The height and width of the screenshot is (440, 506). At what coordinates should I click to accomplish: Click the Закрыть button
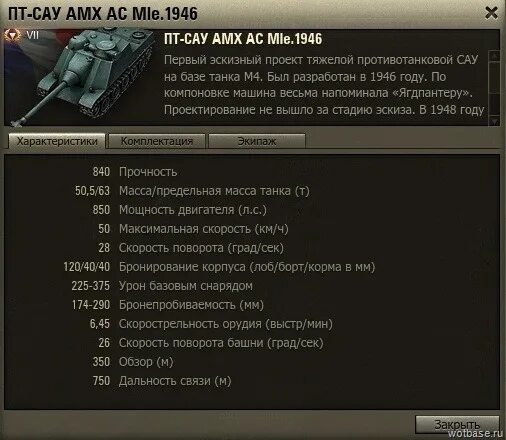pos(457,424)
